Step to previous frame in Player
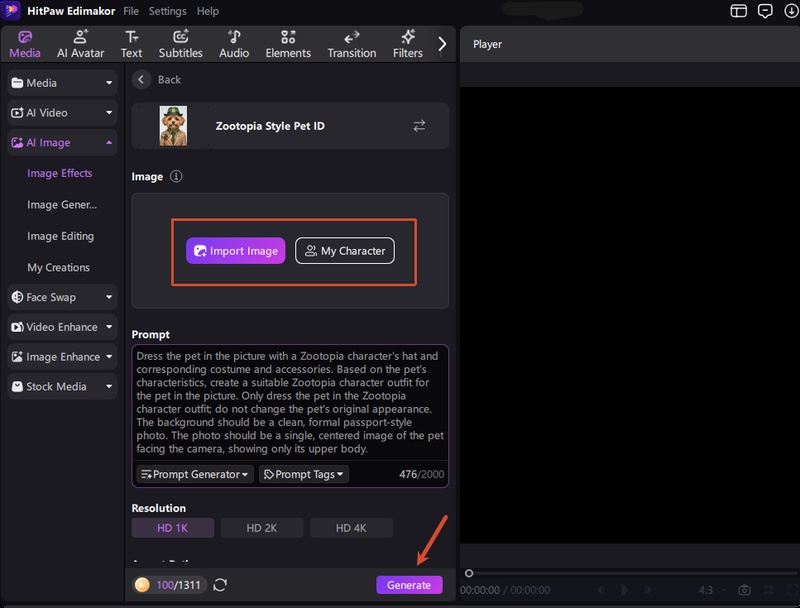 coord(601,590)
